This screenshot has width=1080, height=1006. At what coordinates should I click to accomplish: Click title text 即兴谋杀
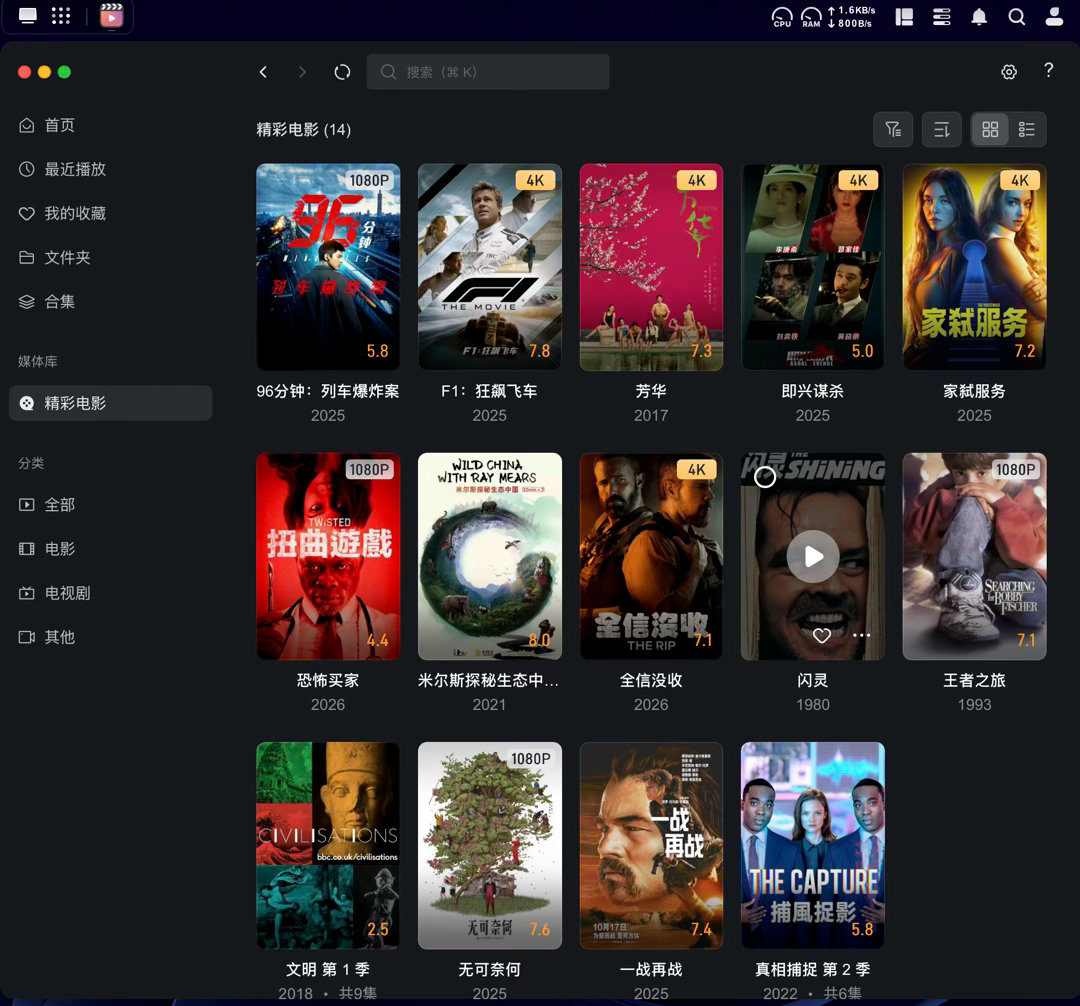(x=813, y=391)
